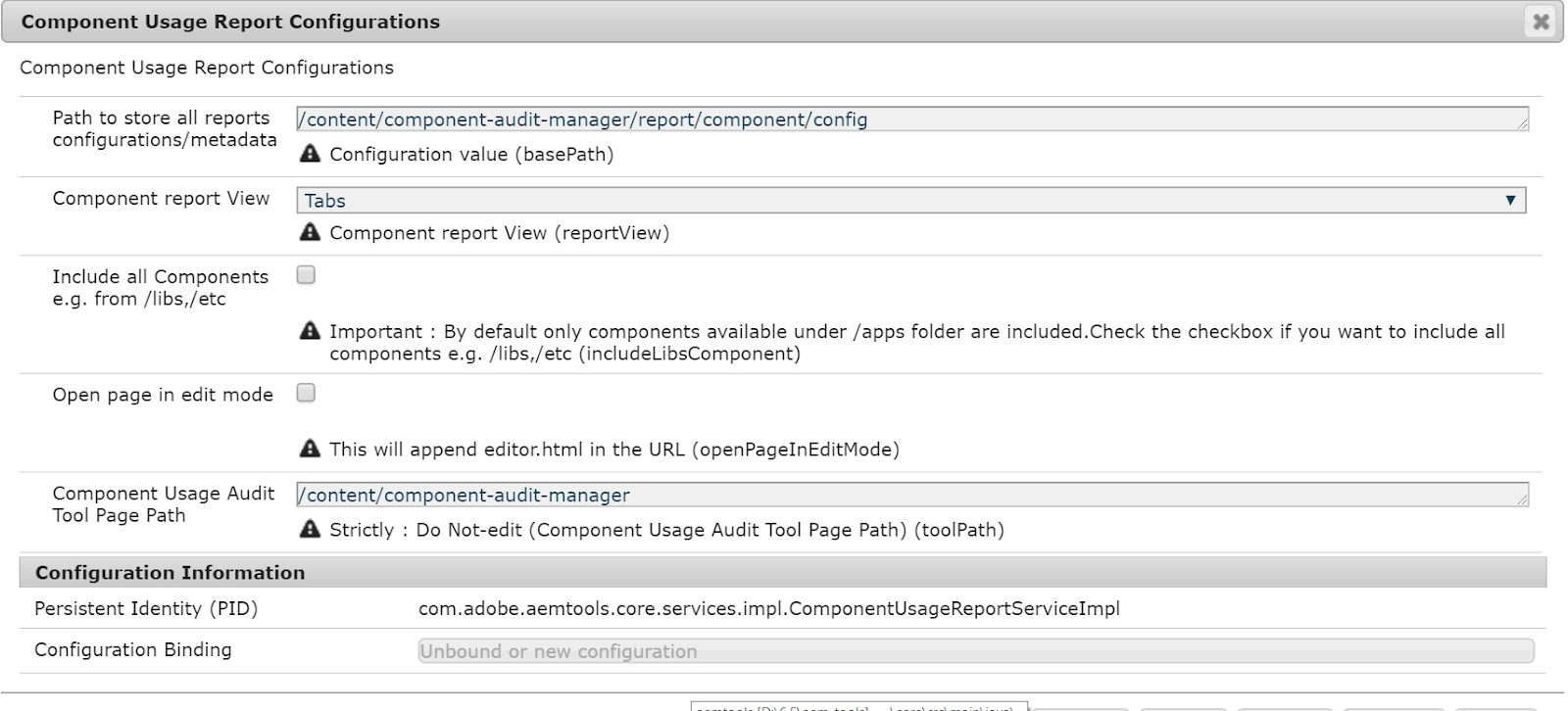Viewport: 1568px width, 711px height.
Task: Click the 'Strictly : Do Not-edit' description text
Action: click(x=666, y=530)
